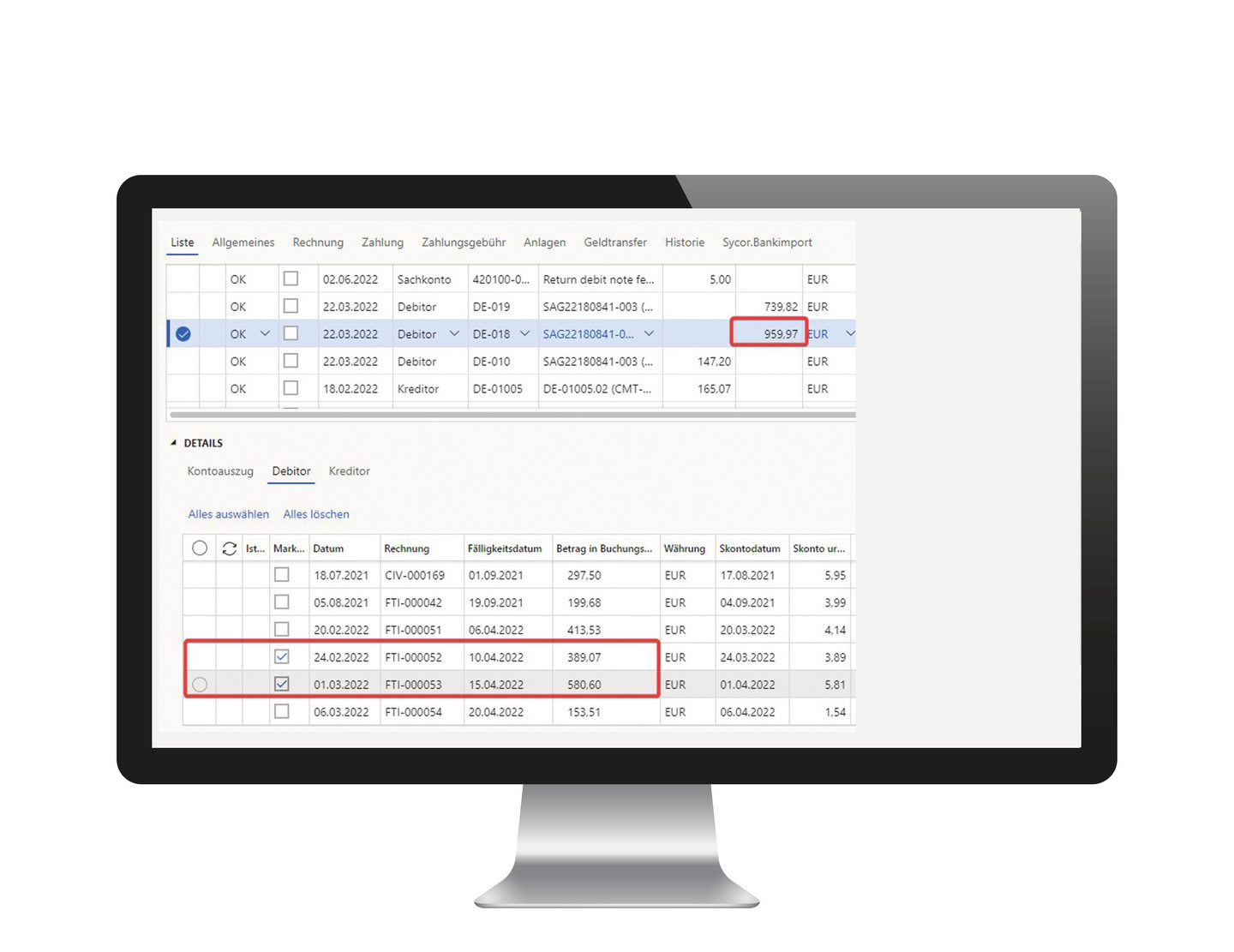
Task: Click the 420100-0... account cell
Action: coord(501,279)
